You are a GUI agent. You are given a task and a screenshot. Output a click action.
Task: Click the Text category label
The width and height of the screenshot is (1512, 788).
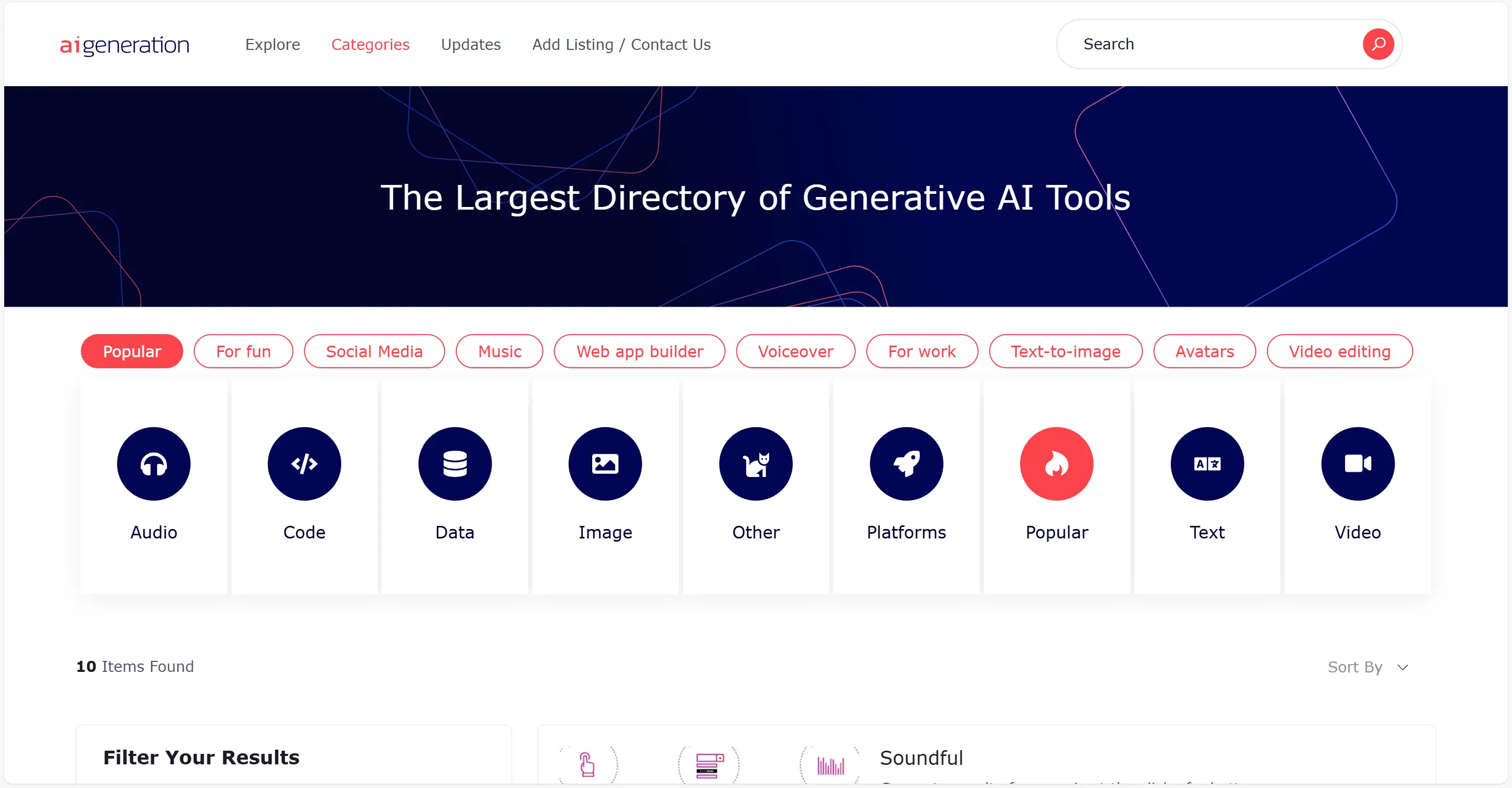(x=1207, y=532)
